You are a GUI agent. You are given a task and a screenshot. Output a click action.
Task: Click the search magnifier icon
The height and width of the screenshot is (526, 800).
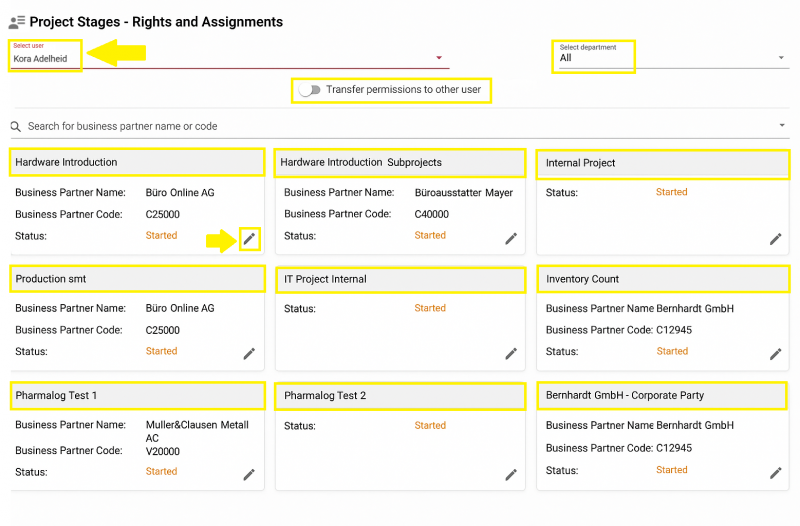point(16,127)
